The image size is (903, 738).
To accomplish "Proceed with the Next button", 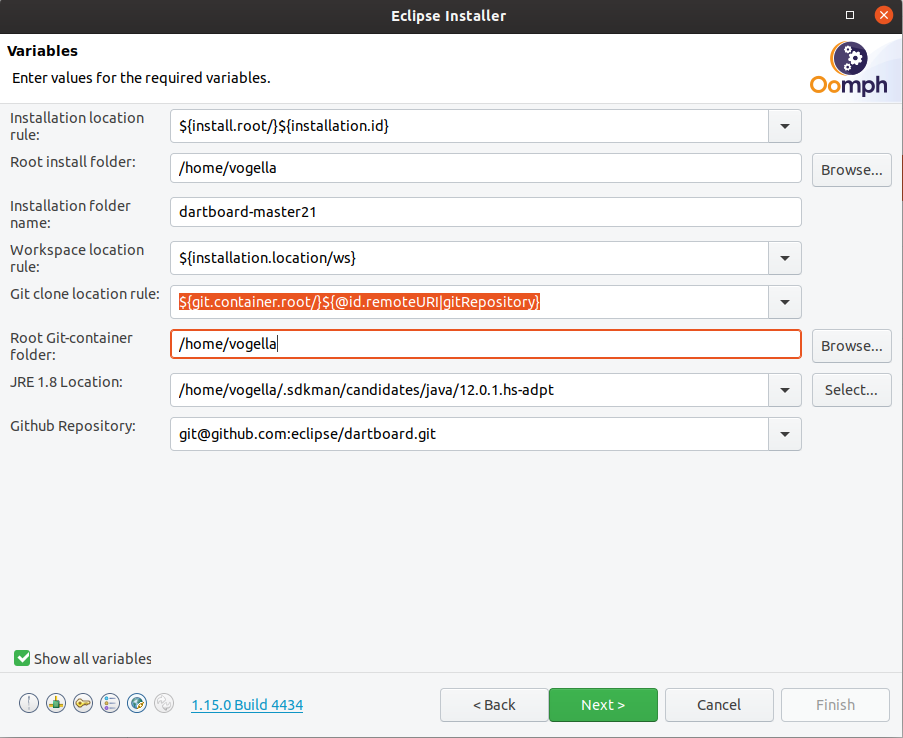I will pos(603,705).
